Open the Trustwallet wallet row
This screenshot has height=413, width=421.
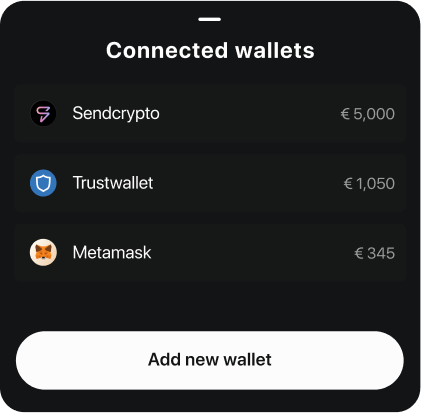click(x=210, y=183)
